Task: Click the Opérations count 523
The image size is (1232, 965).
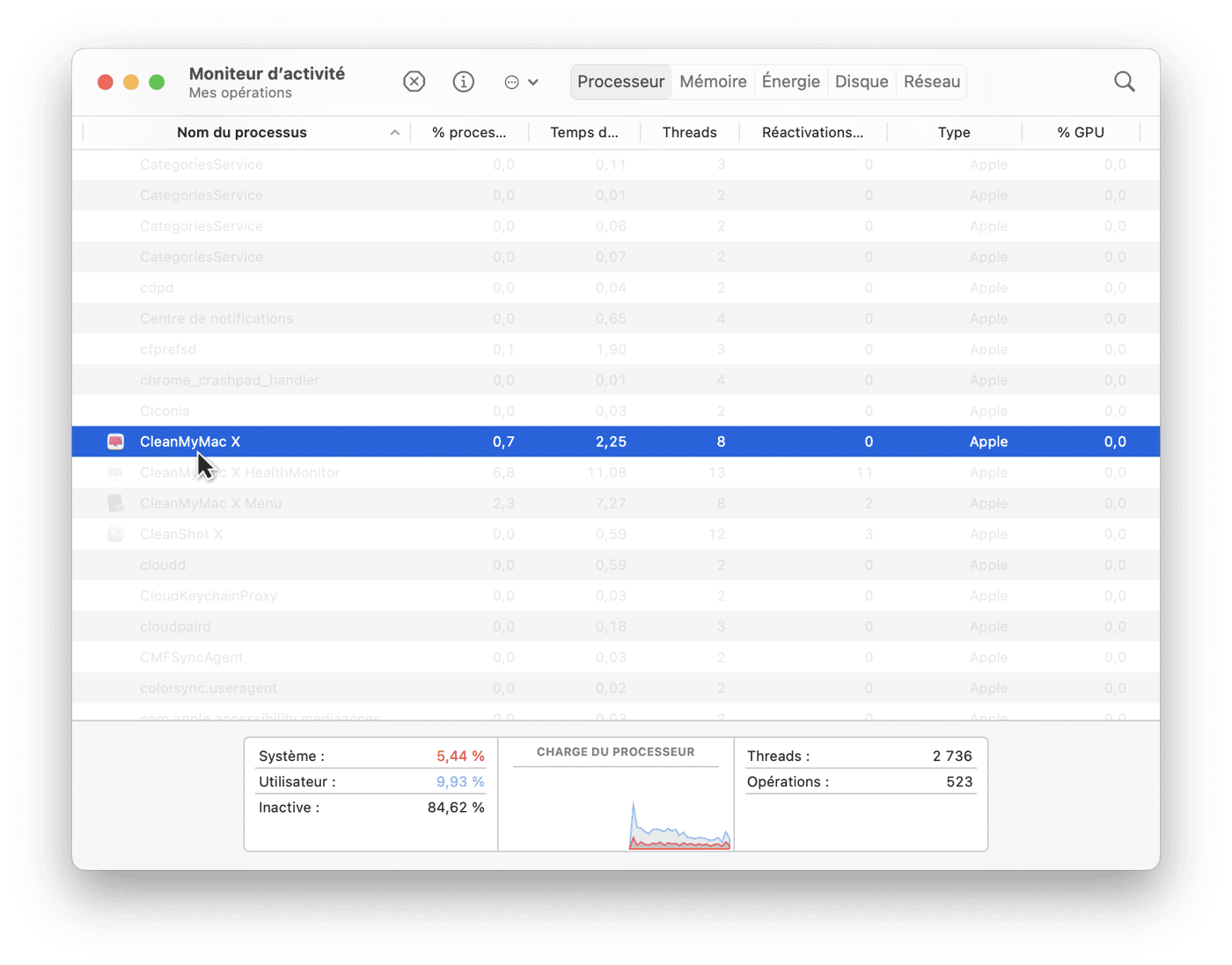Action: [x=959, y=782]
